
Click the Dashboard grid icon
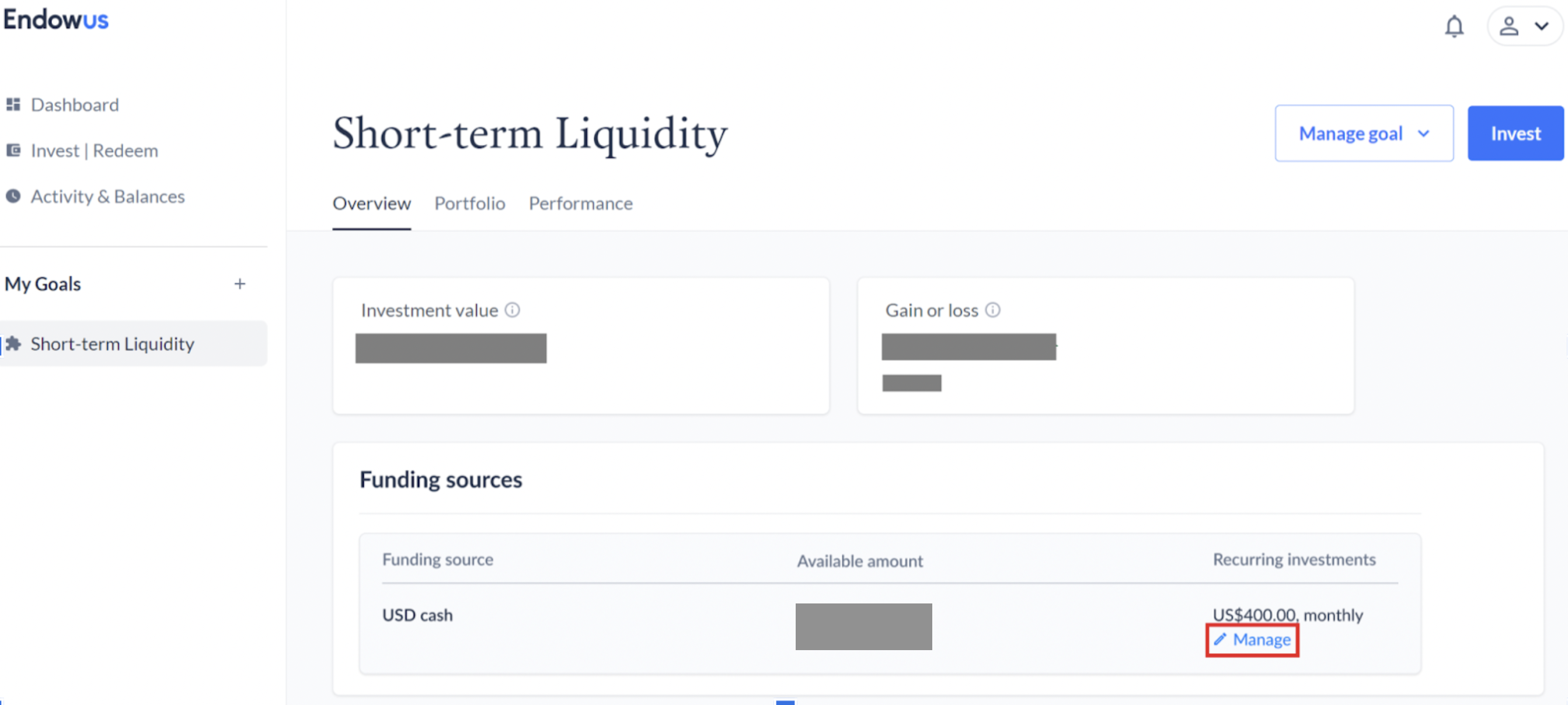coord(13,104)
